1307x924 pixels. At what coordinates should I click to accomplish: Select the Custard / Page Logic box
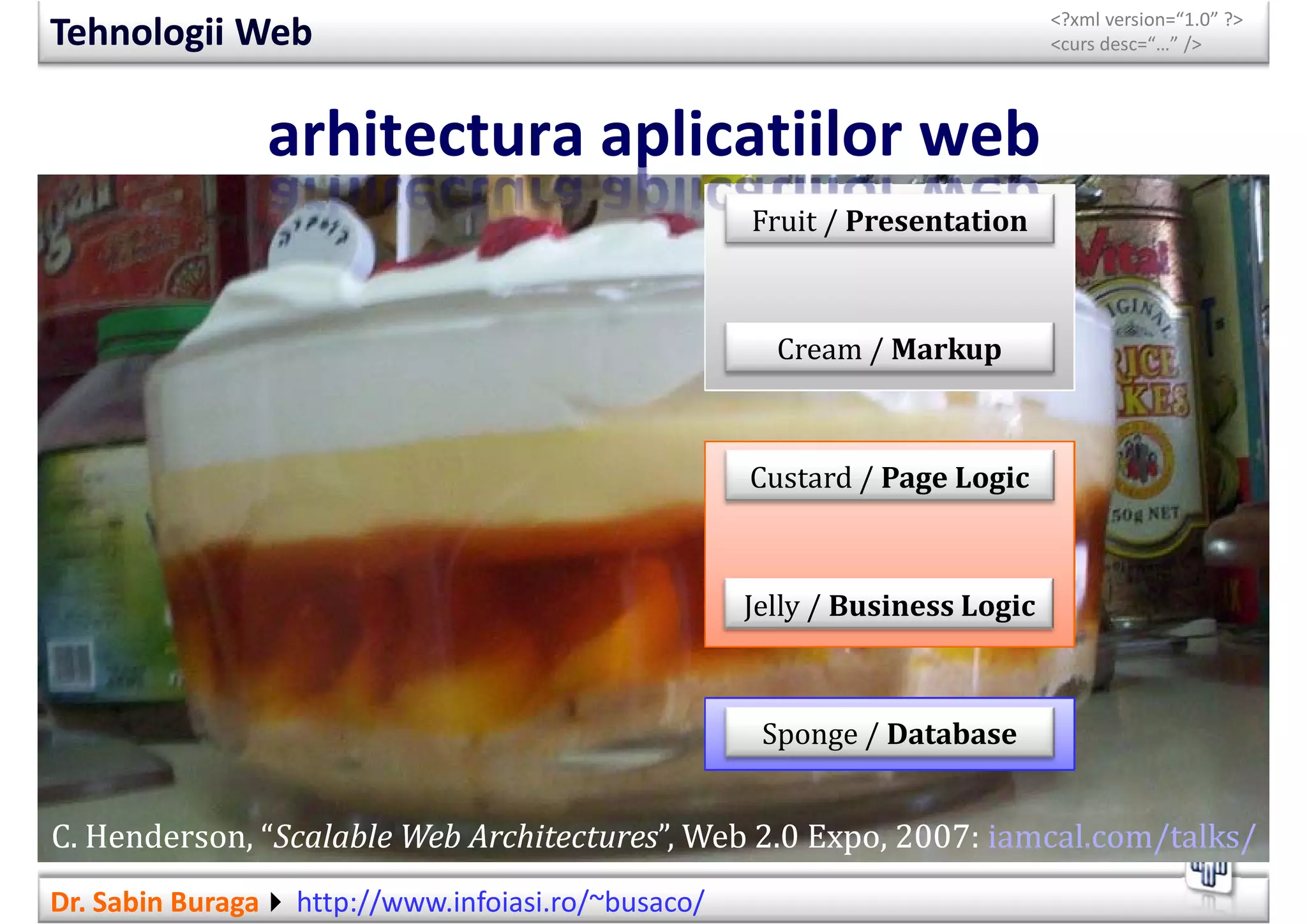(889, 477)
